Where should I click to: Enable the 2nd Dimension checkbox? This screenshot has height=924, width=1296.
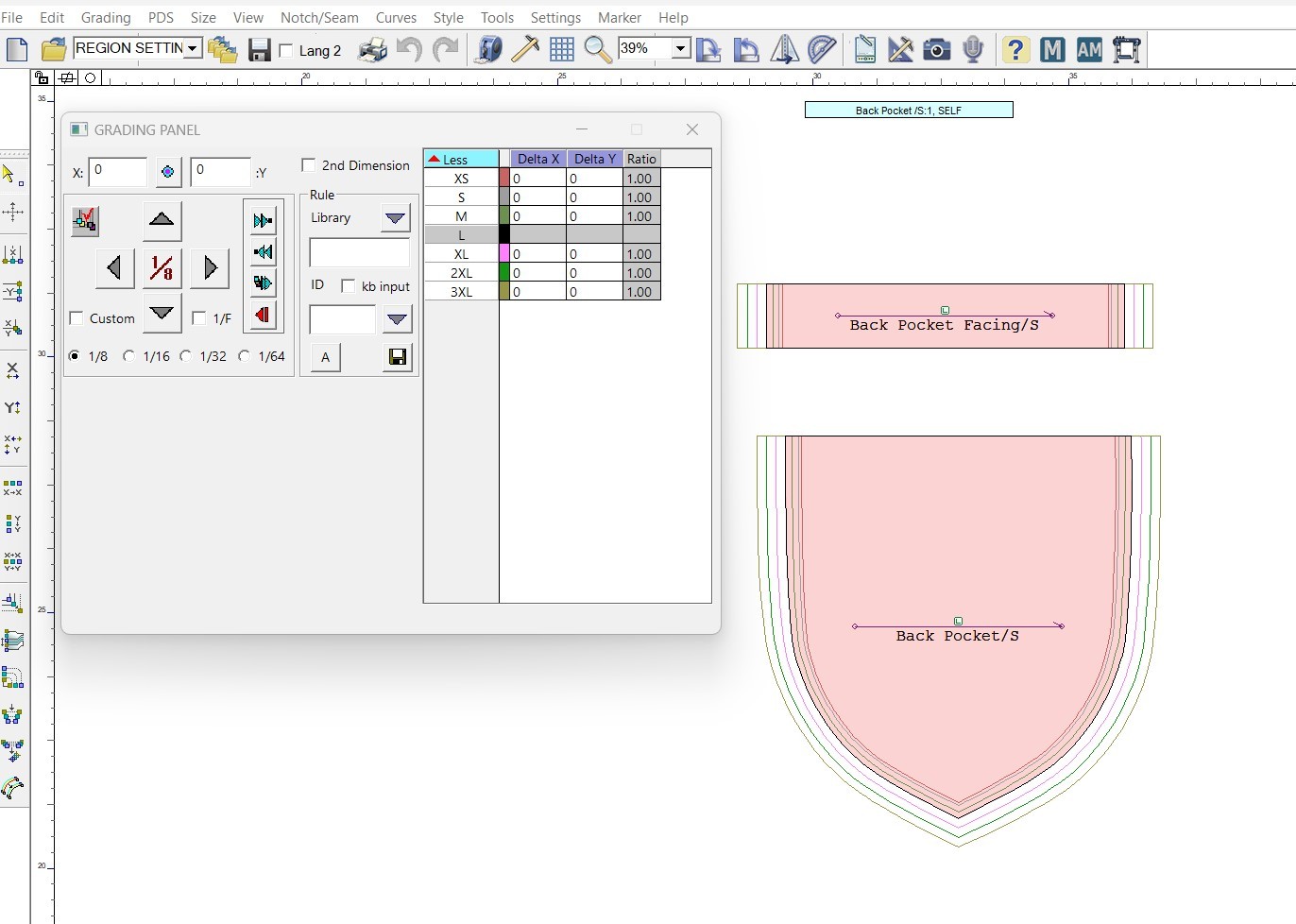309,165
